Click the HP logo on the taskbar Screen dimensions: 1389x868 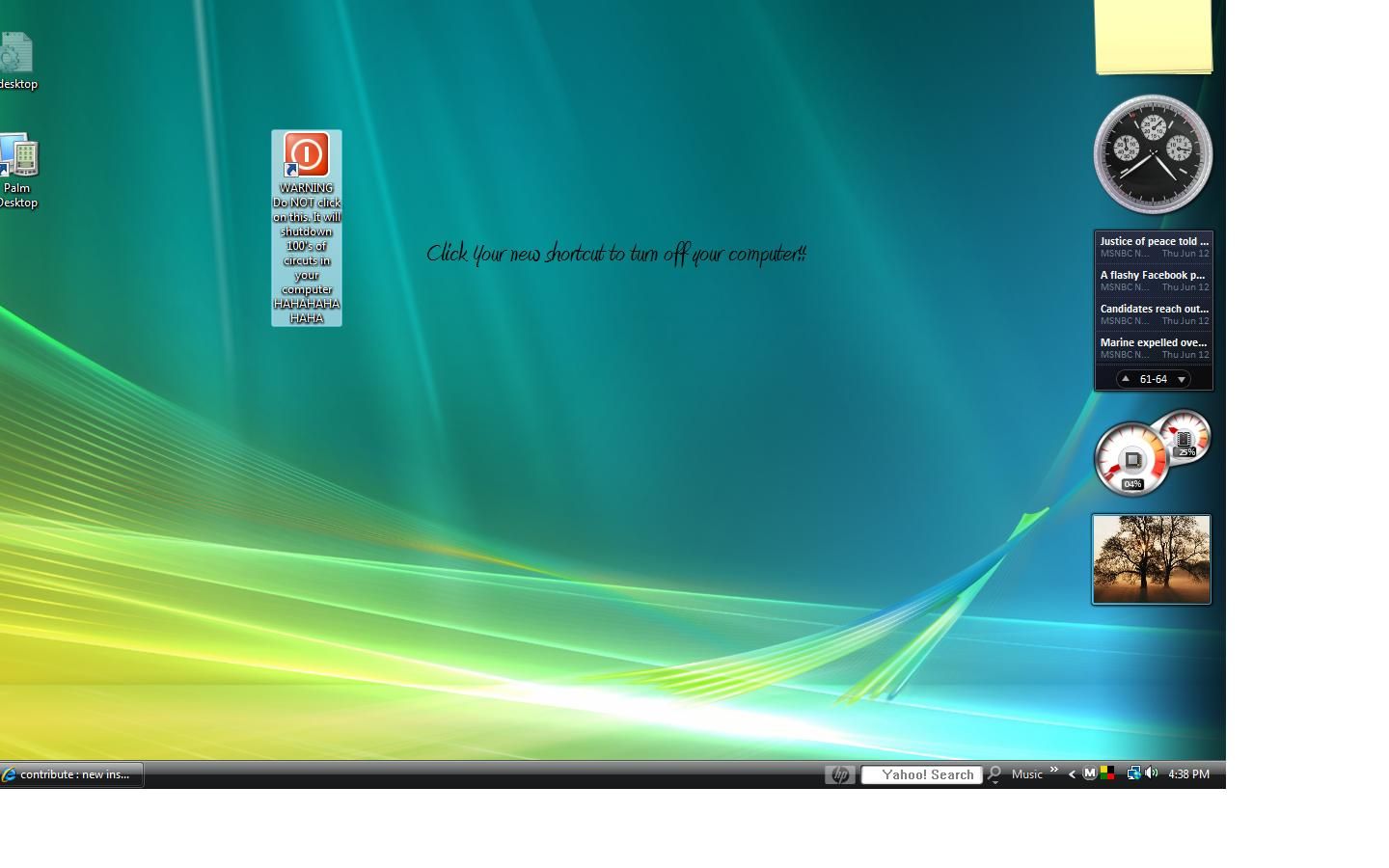[x=840, y=773]
